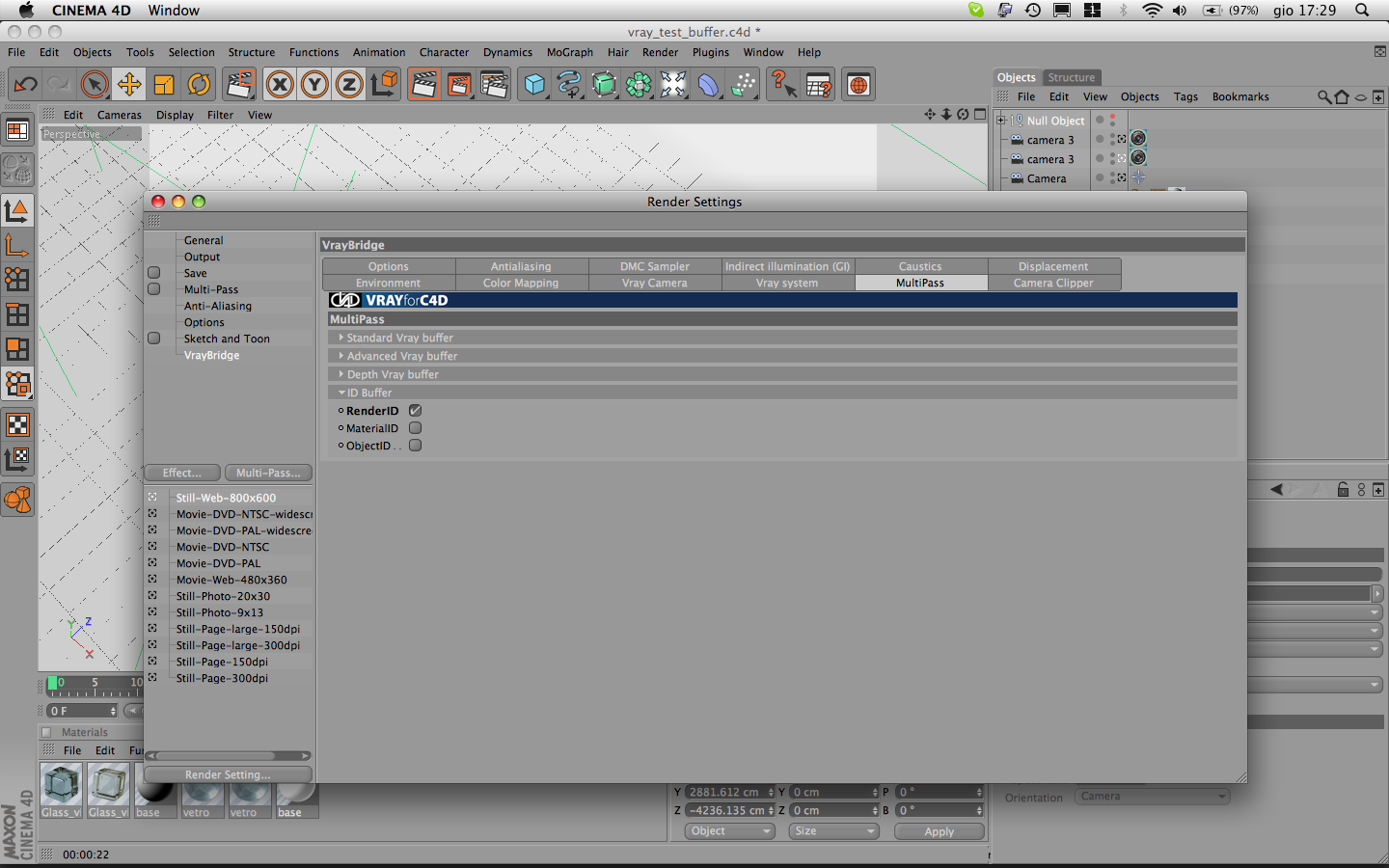Toggle the Y axis lock
1389x868 pixels.
tap(314, 85)
